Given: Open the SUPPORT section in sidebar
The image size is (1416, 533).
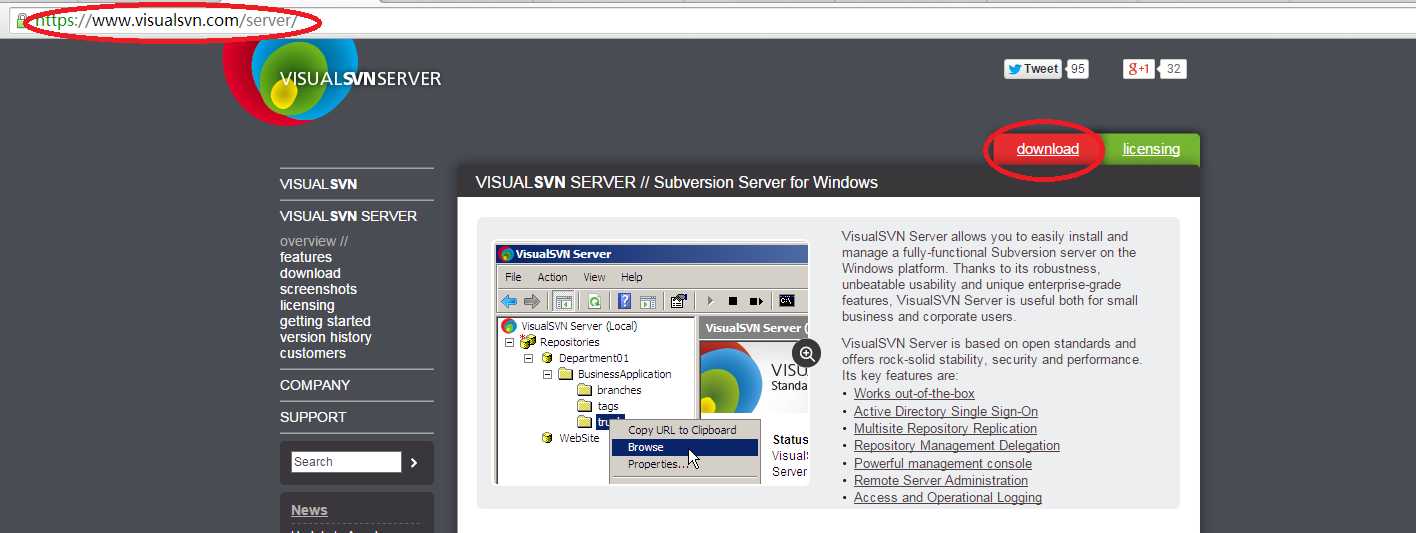Looking at the screenshot, I should point(313,417).
